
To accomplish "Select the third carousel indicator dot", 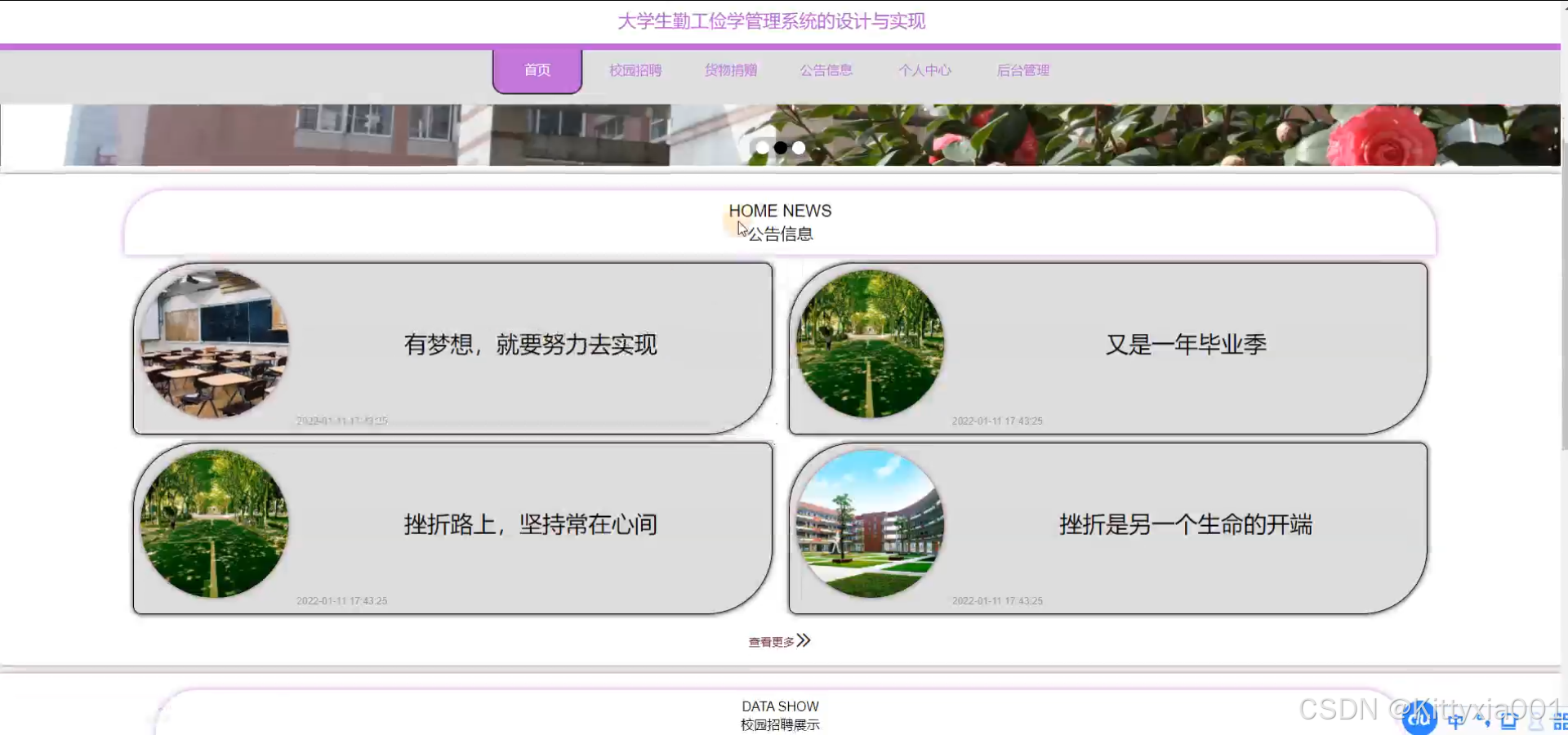I will click(x=799, y=148).
